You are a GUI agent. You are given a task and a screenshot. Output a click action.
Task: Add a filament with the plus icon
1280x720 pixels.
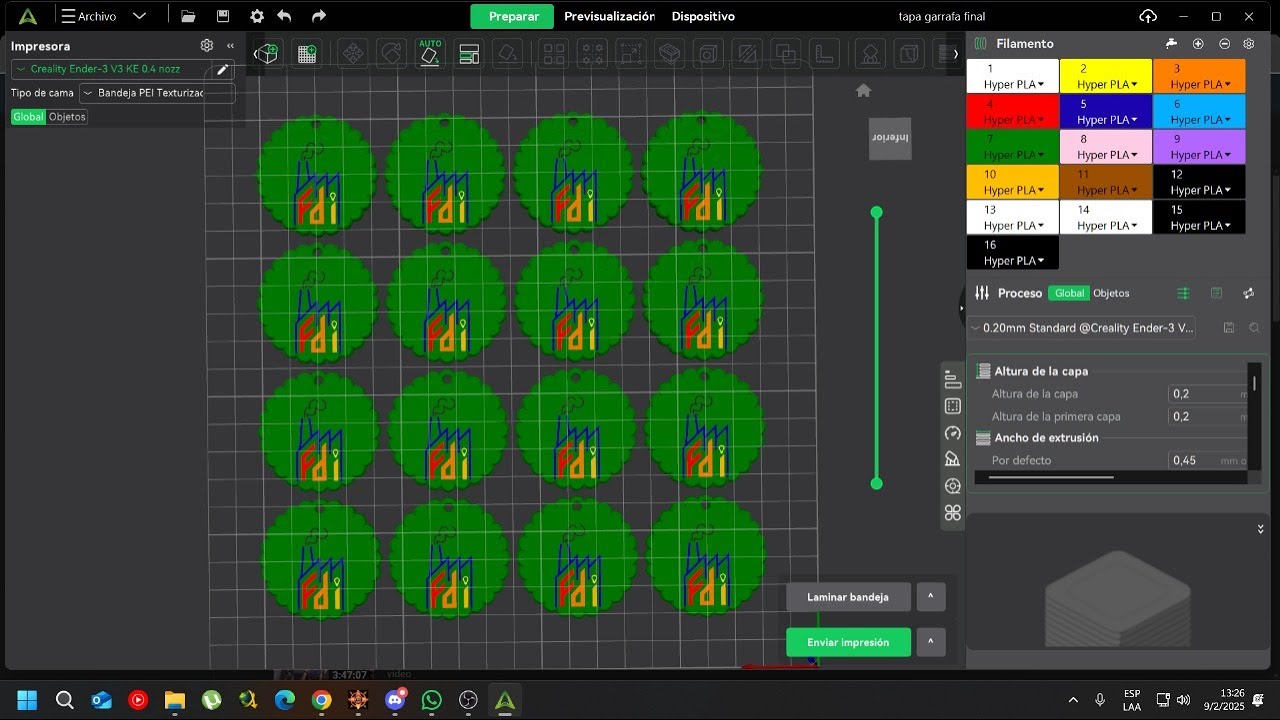coord(1198,44)
